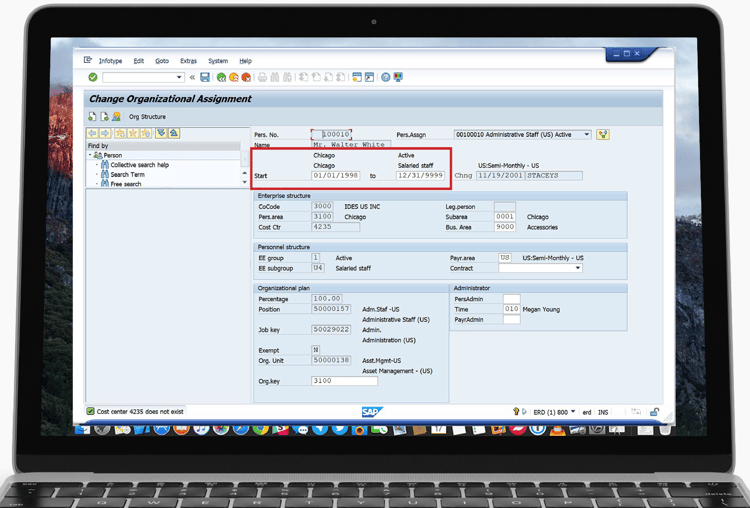Click the end date field 12/31/9999
Image resolution: width=750 pixels, height=508 pixels.
tap(420, 176)
